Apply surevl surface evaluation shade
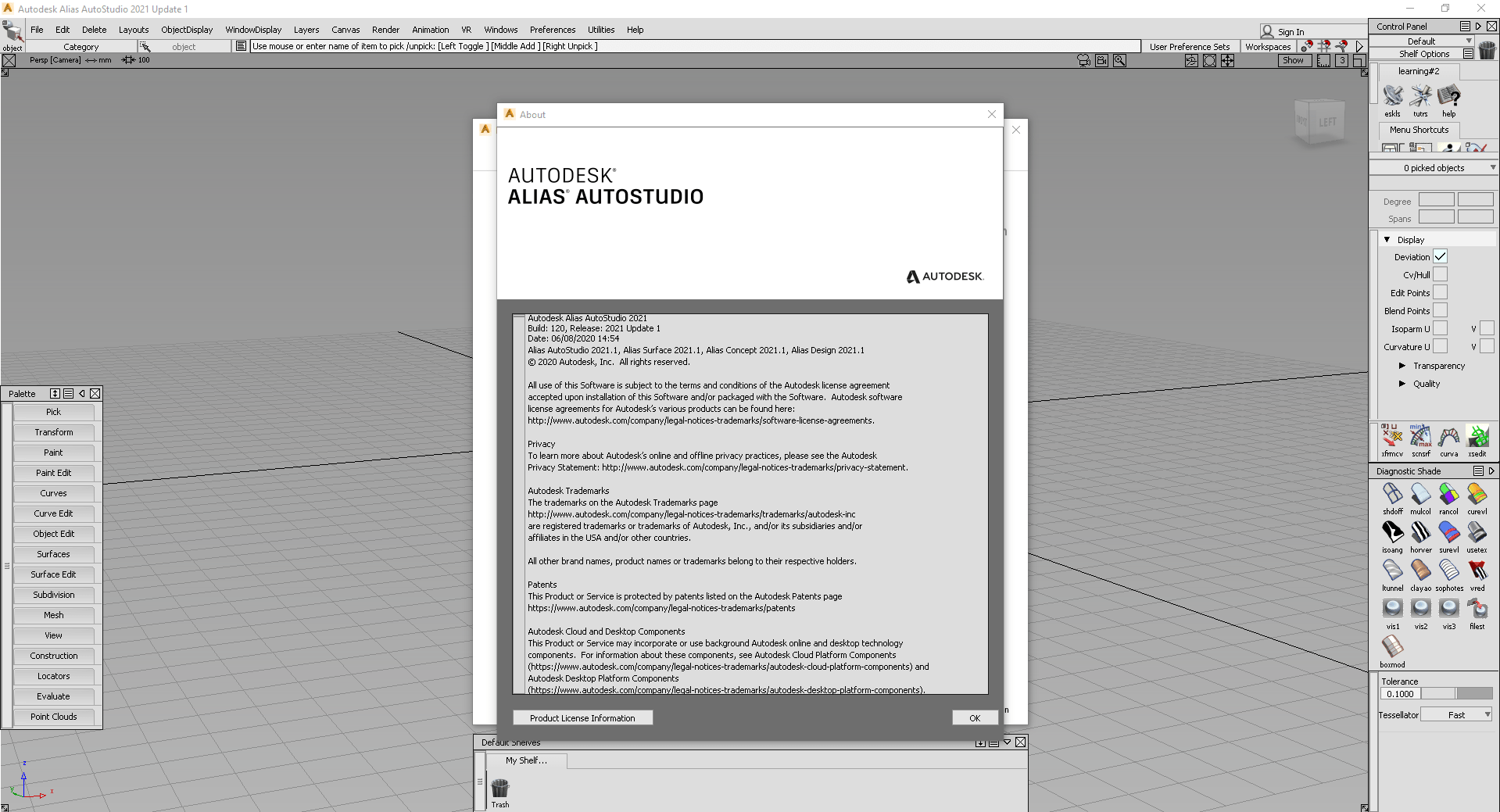1500x812 pixels. pyautogui.click(x=1448, y=532)
